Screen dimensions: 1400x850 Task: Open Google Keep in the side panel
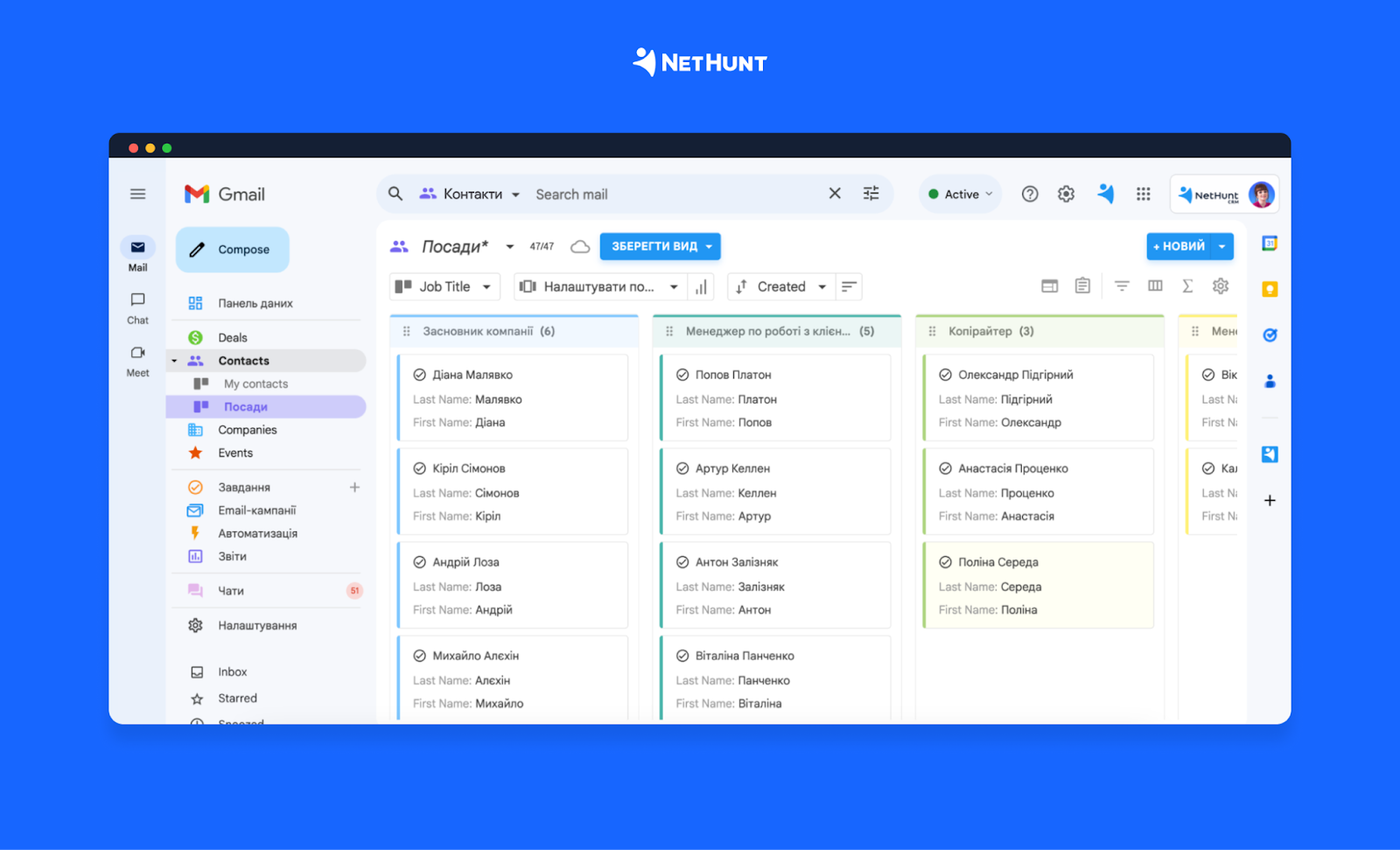pyautogui.click(x=1270, y=289)
